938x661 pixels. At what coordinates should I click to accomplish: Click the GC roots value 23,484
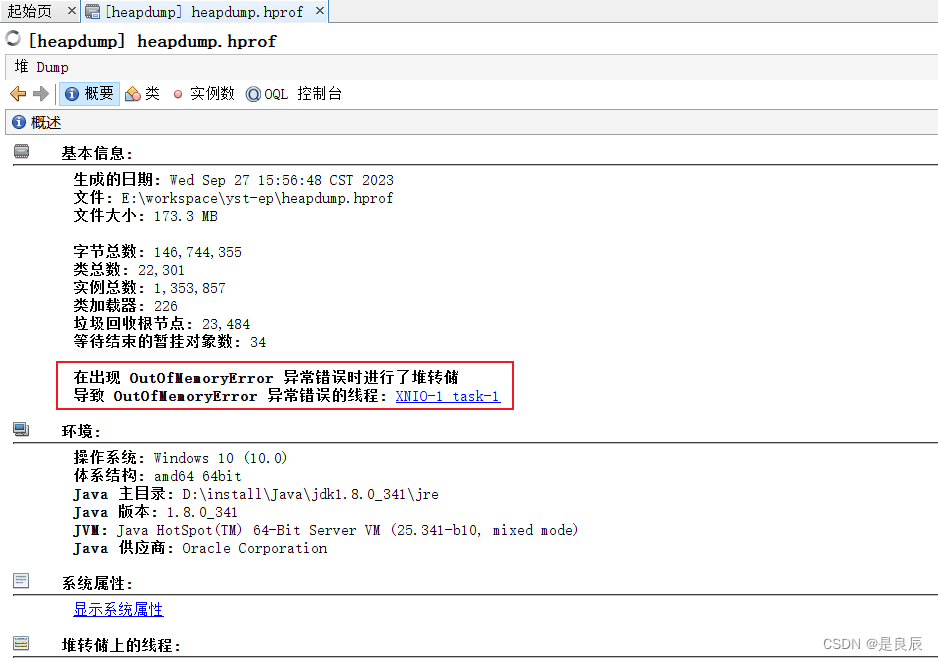tap(226, 324)
